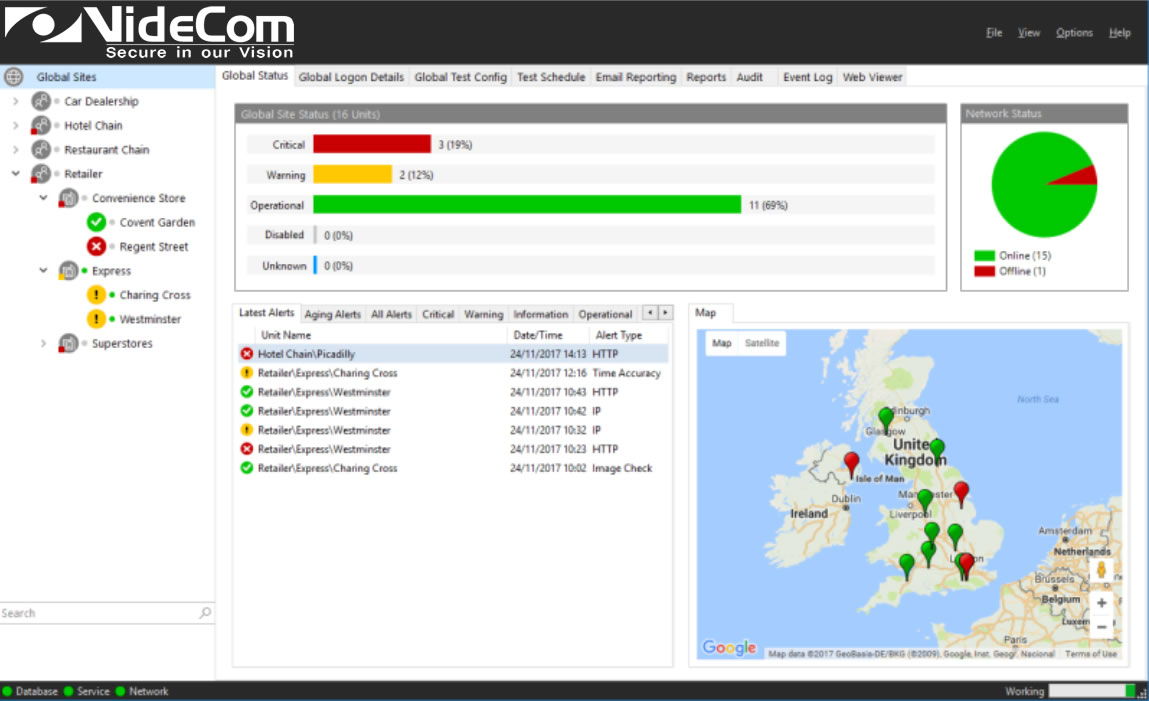
Task: Select the Express site group icon
Action: [x=68, y=270]
